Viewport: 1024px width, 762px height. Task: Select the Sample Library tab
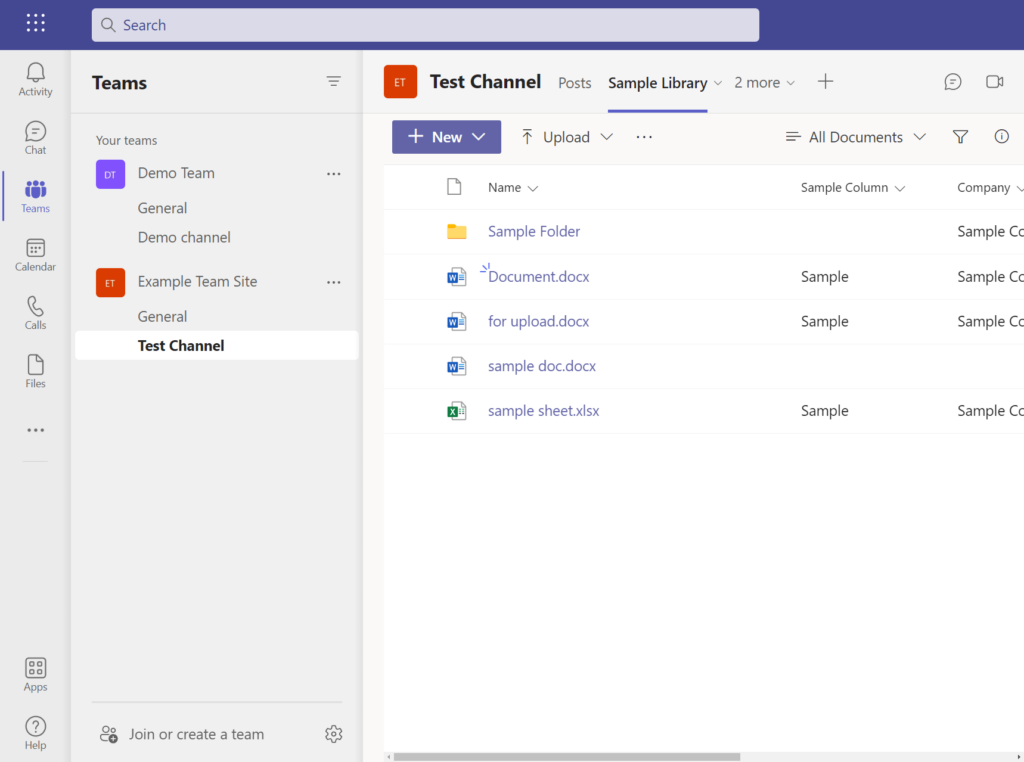tap(658, 83)
